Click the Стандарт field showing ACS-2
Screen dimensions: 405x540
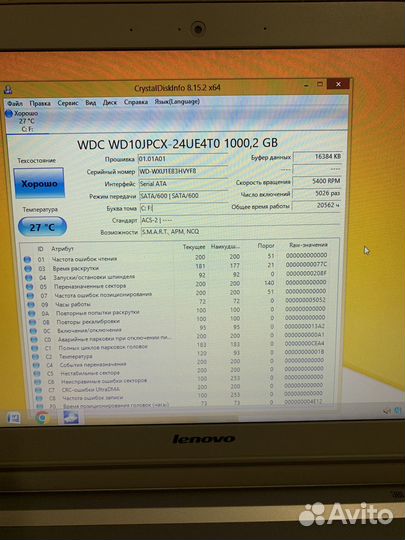(x=240, y=220)
